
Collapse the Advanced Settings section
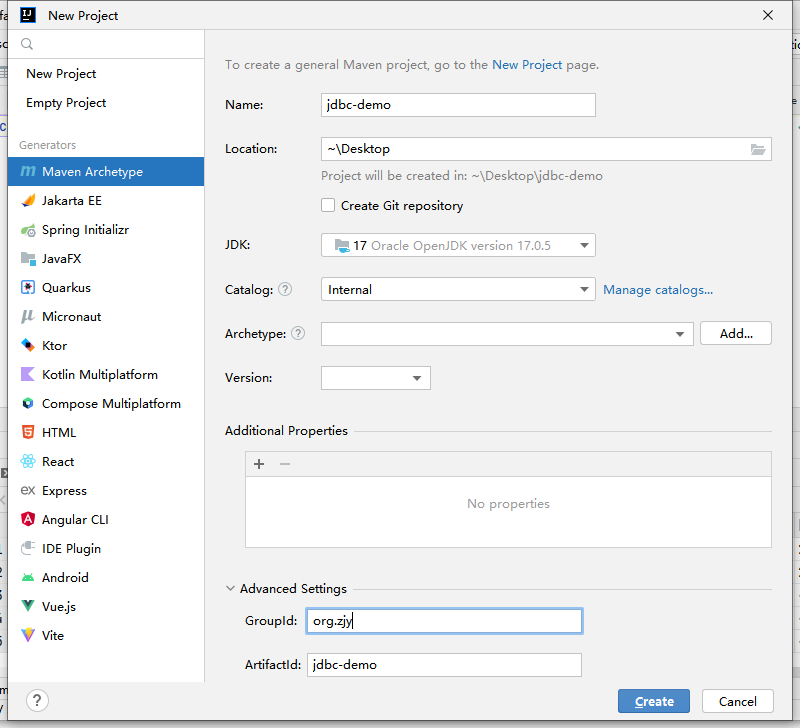[232, 589]
